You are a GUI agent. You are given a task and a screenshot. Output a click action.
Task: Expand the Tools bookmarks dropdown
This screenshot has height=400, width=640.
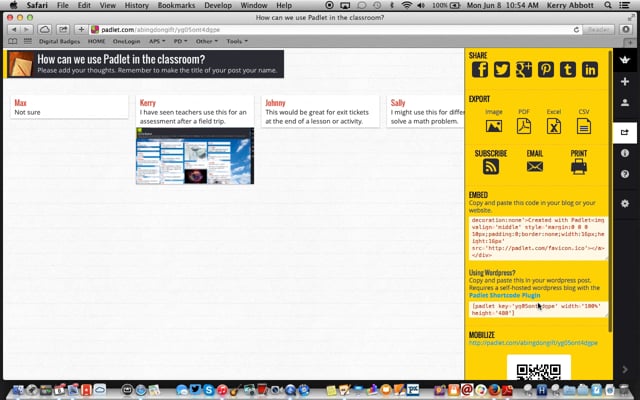(x=237, y=41)
